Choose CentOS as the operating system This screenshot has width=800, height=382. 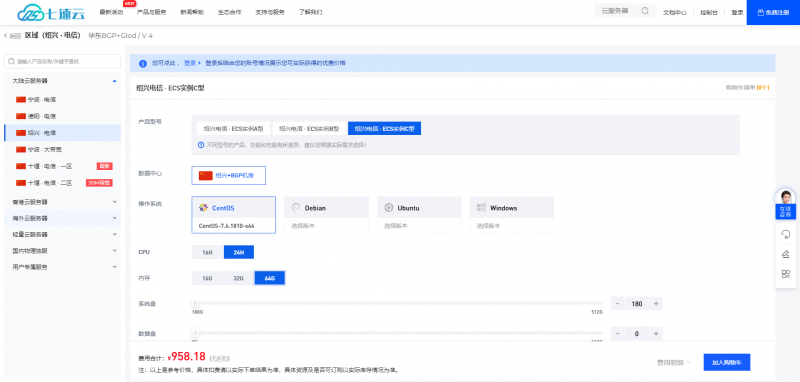pos(234,208)
